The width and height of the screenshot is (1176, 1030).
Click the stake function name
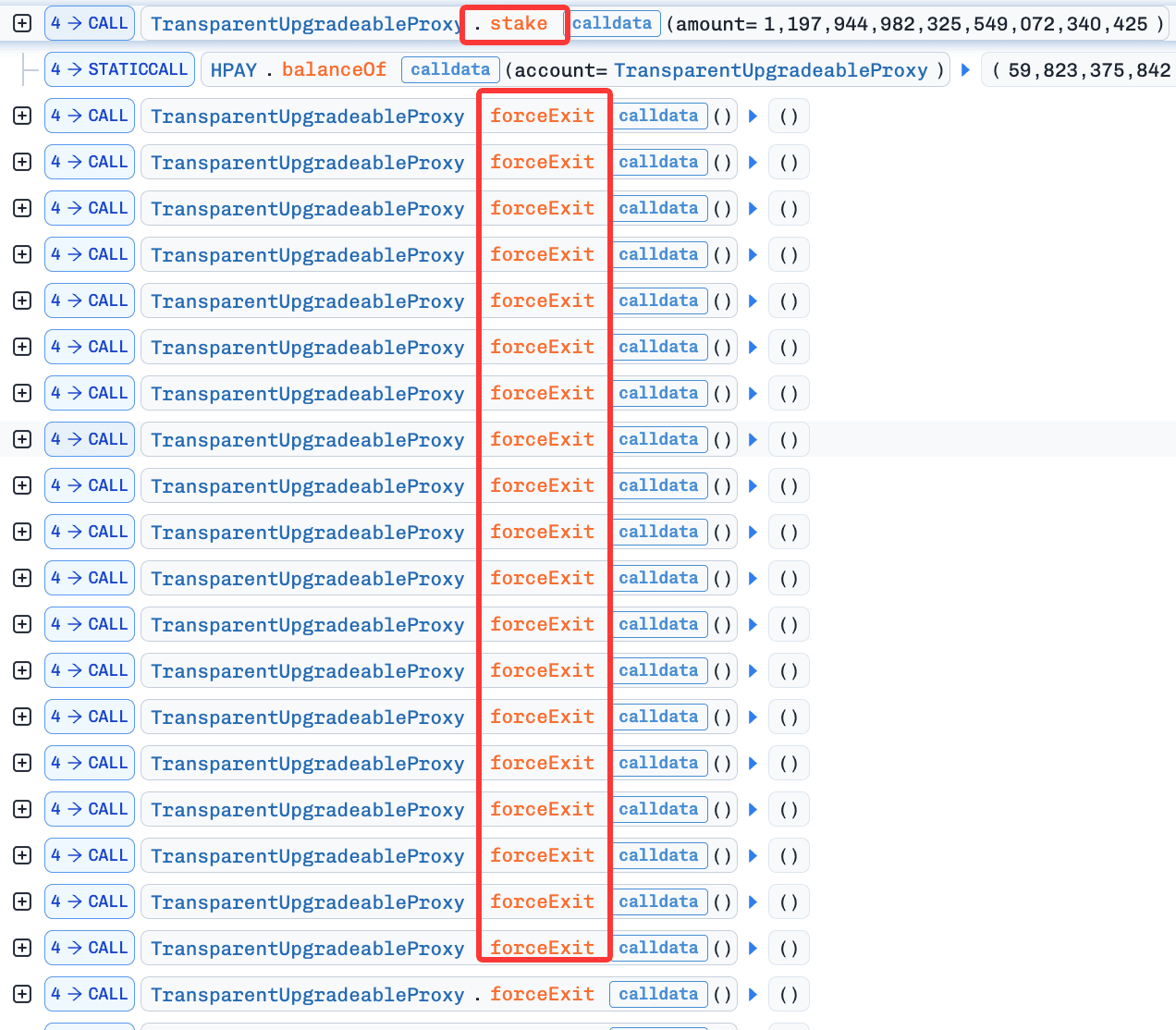[x=518, y=24]
